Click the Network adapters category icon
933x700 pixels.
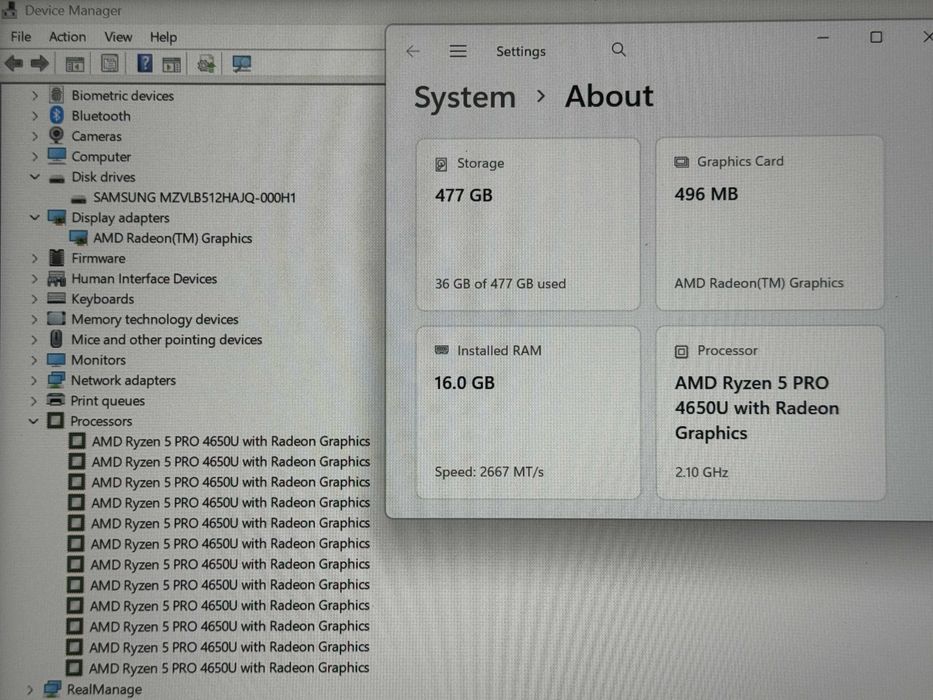[x=56, y=380]
